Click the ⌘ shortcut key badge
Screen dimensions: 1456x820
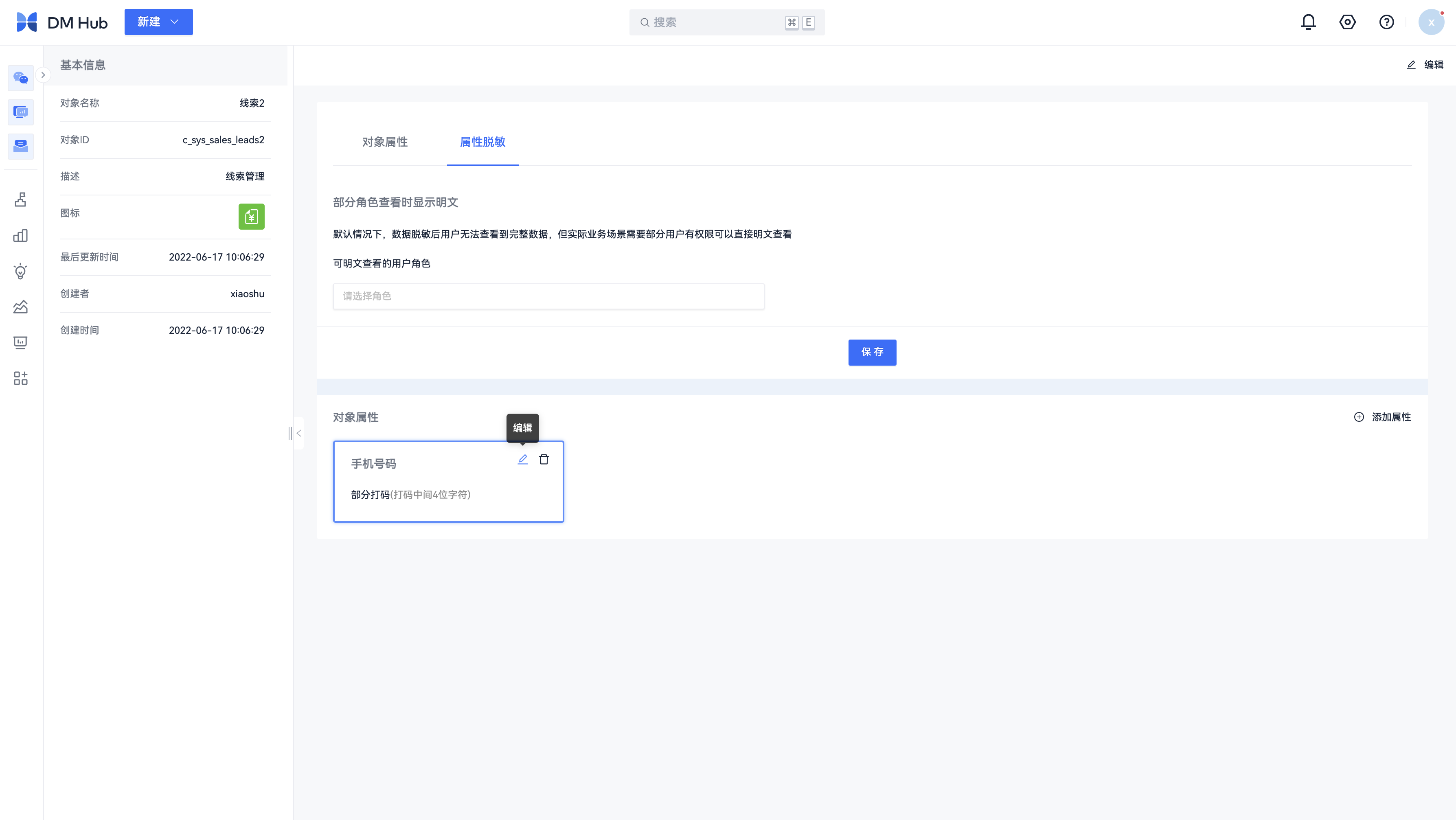791,23
